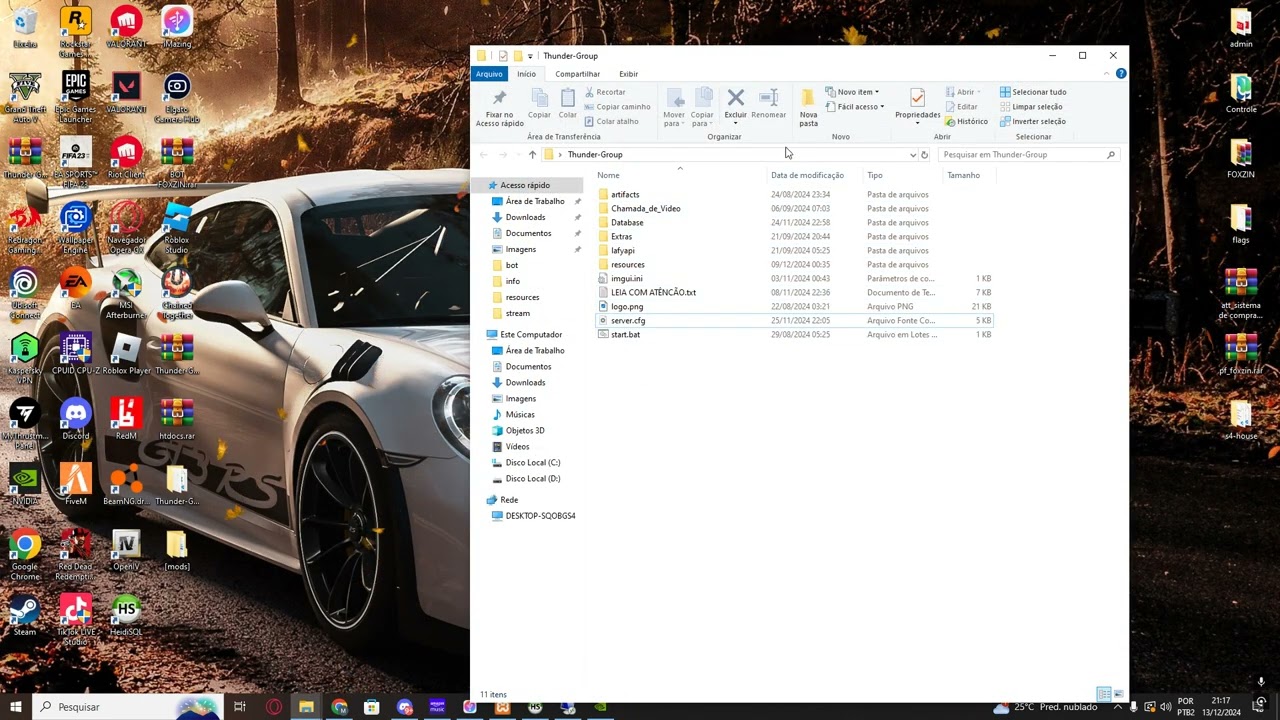Select the logo.png file row
The image size is (1280, 720).
coord(794,307)
